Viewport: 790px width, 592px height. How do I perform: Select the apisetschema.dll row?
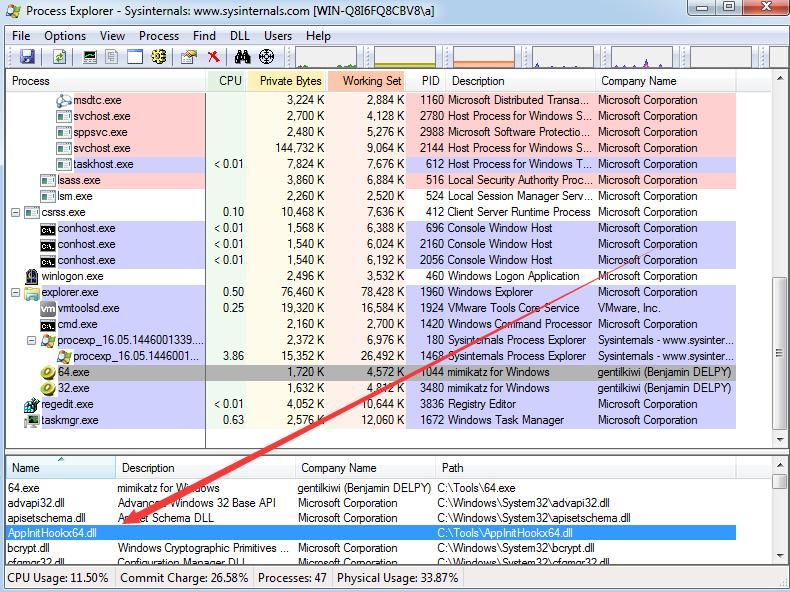click(371, 518)
